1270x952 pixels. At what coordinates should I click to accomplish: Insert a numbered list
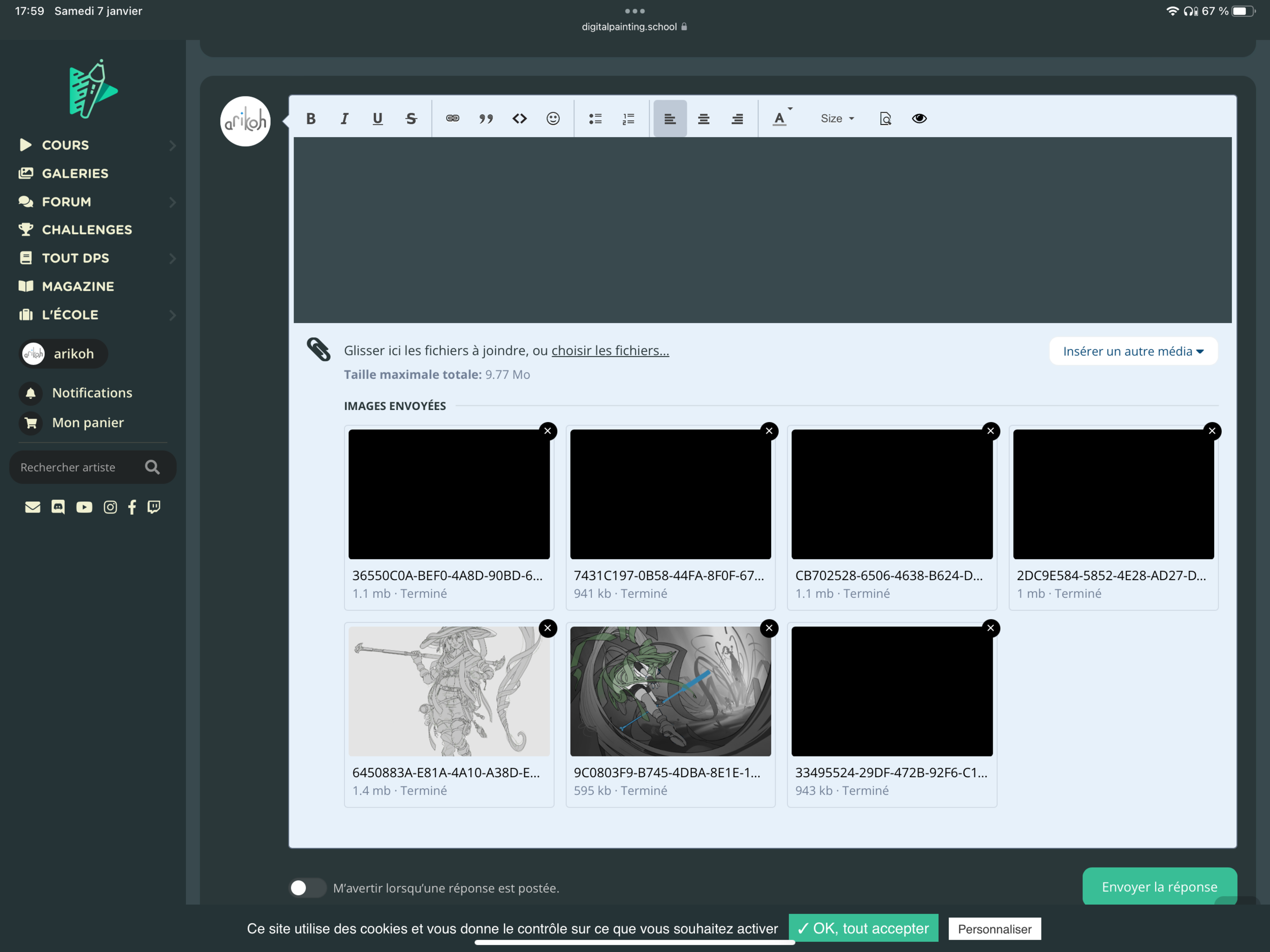point(629,119)
